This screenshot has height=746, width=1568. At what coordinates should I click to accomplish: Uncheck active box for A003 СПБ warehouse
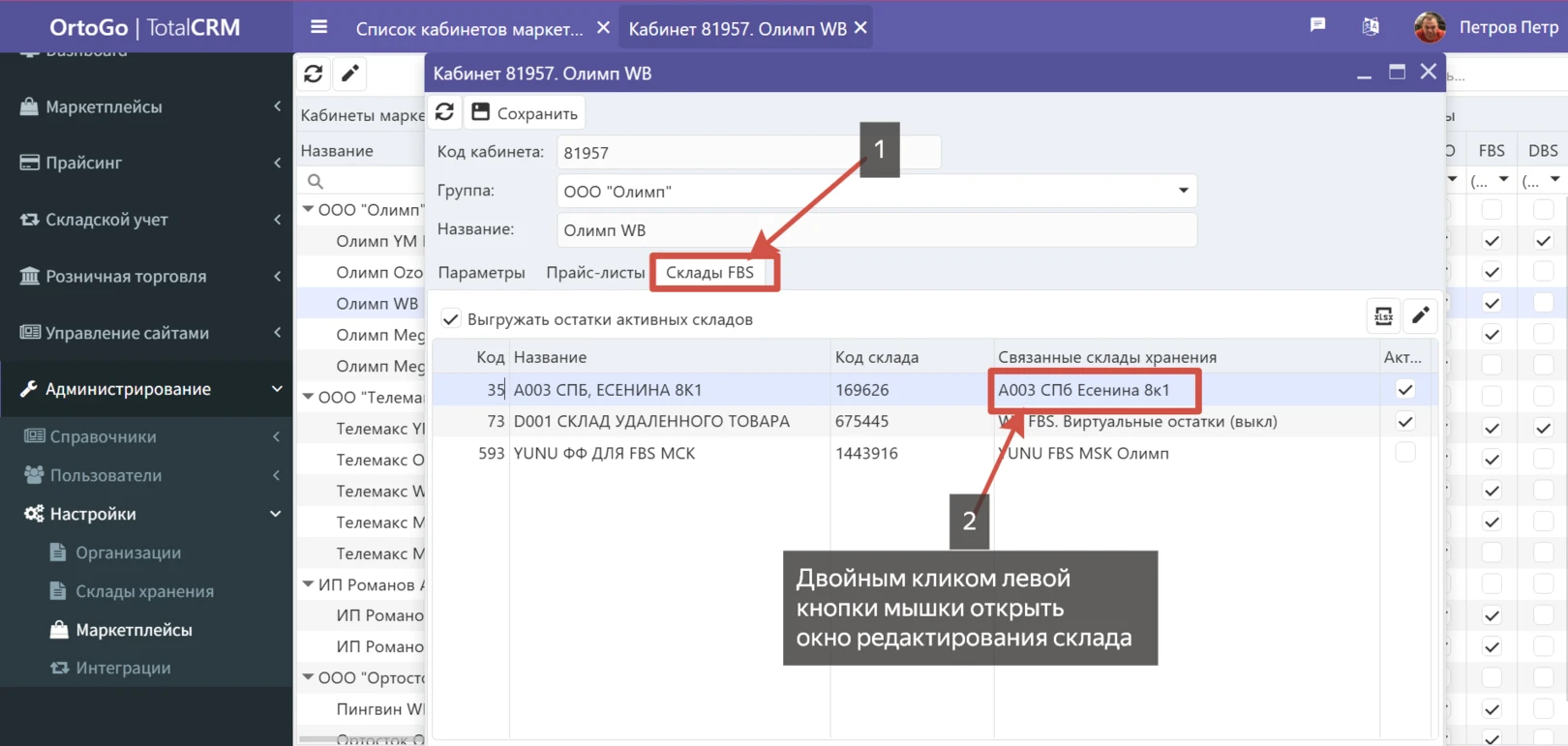pyautogui.click(x=1404, y=390)
